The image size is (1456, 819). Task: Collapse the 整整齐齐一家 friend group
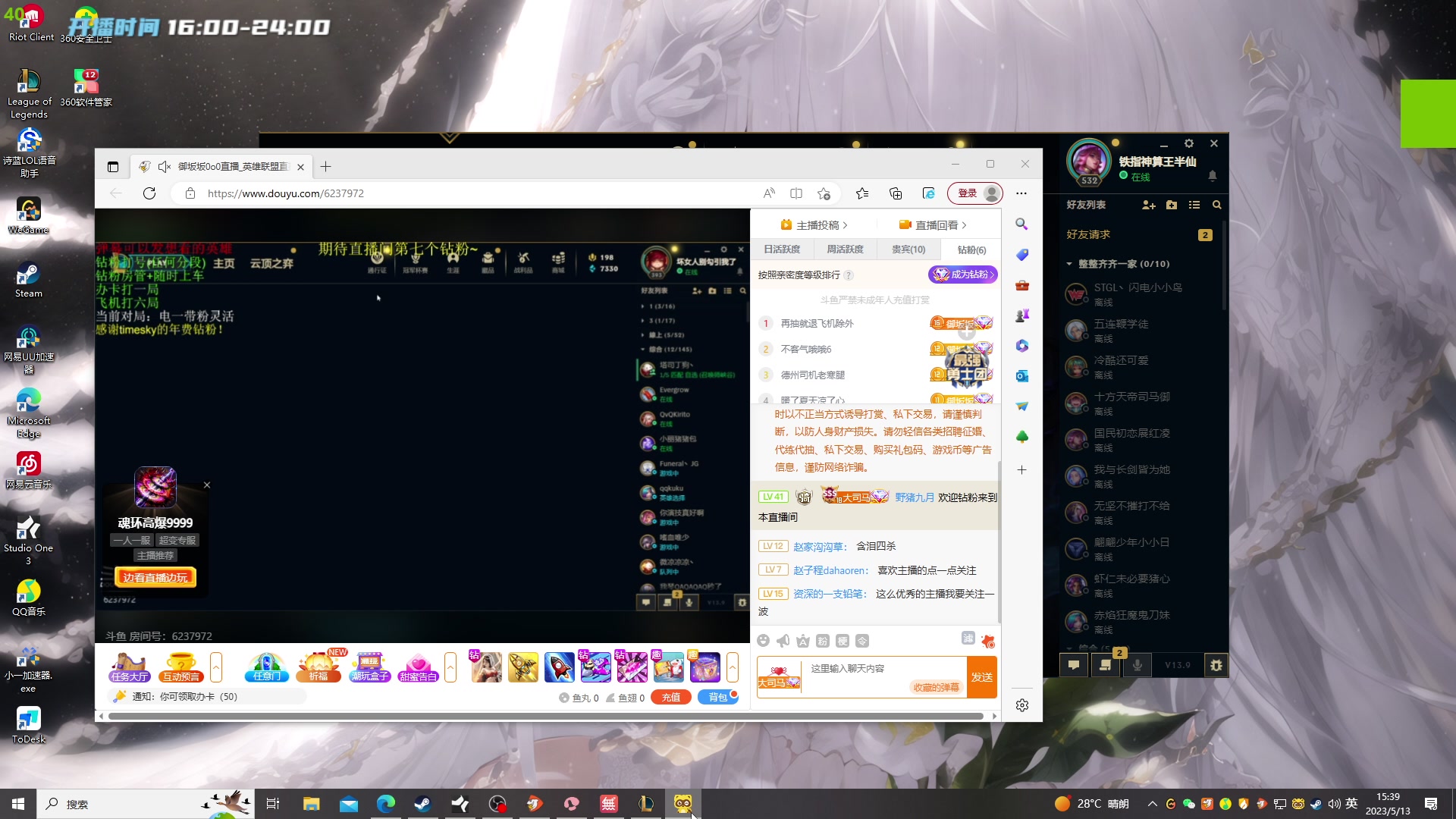coord(1069,264)
